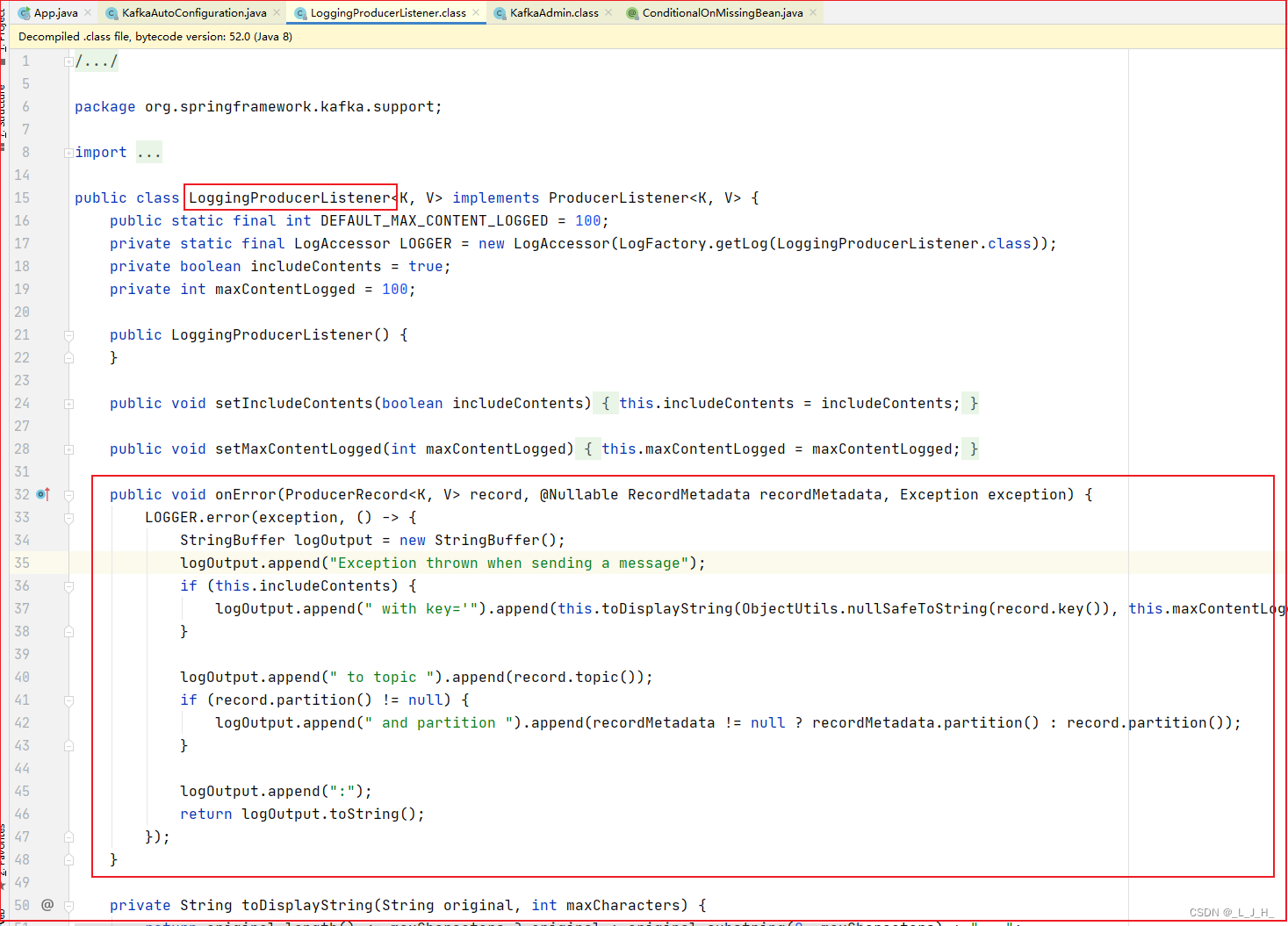The width and height of the screenshot is (1288, 926).
Task: Click DEFAULT_MAX_CONTENT_LOGGED constant on line 16
Action: click(435, 221)
